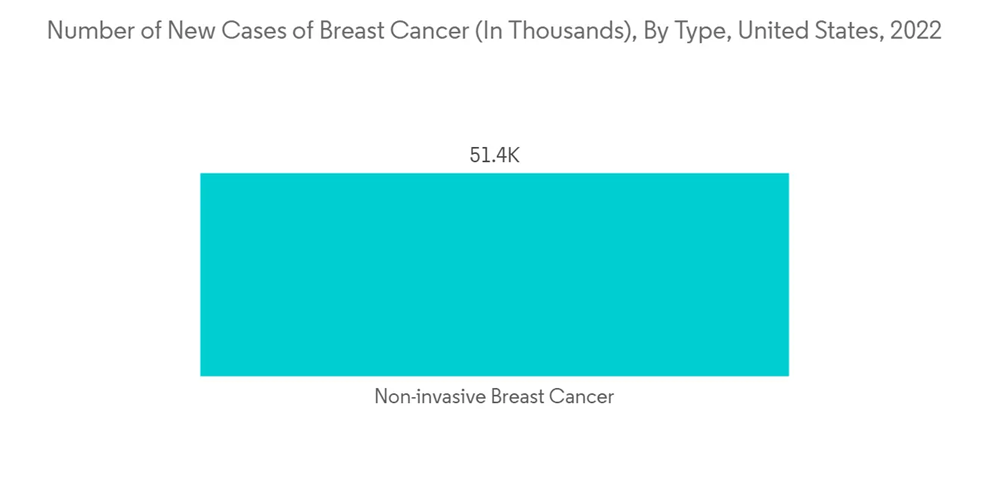
Task: Click the teal Non-invasive Breast Cancer bar
Action: pos(494,274)
